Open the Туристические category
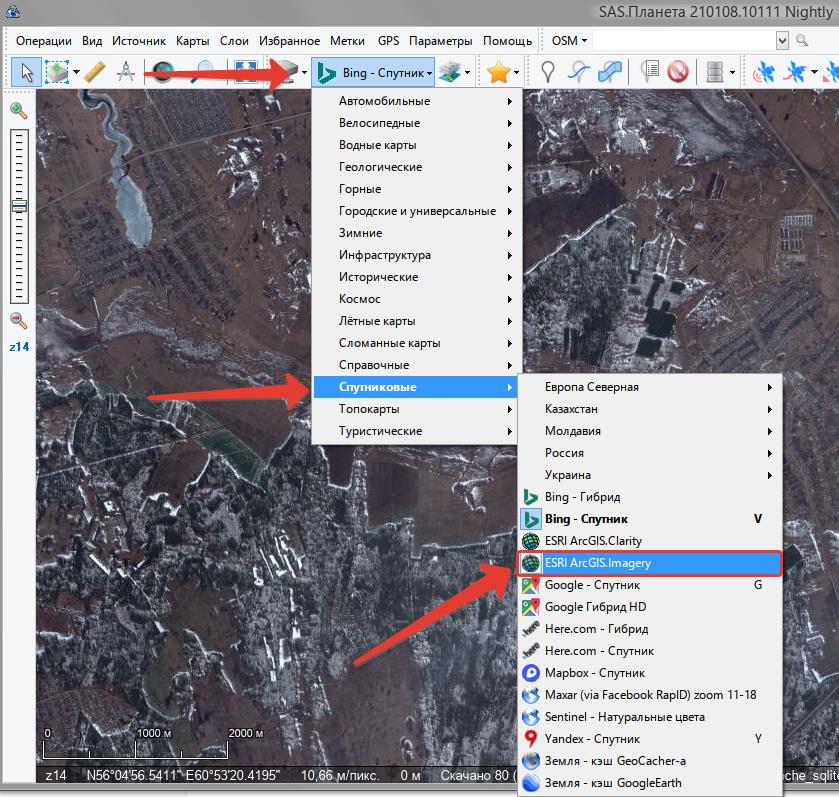Viewport: 839px width, 797px height. (x=415, y=431)
